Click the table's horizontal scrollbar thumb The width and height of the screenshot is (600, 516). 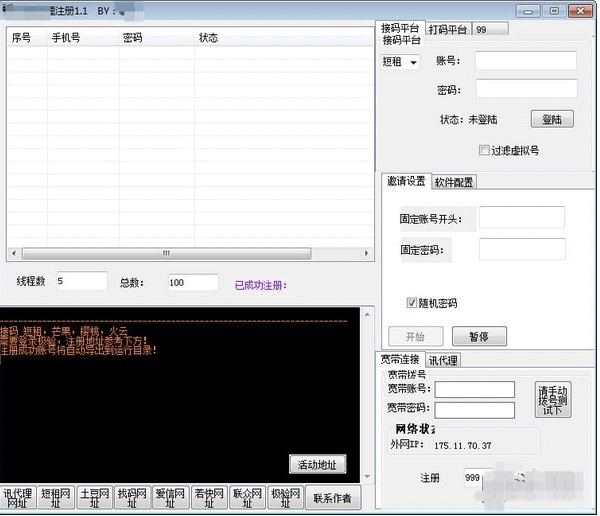[166, 253]
